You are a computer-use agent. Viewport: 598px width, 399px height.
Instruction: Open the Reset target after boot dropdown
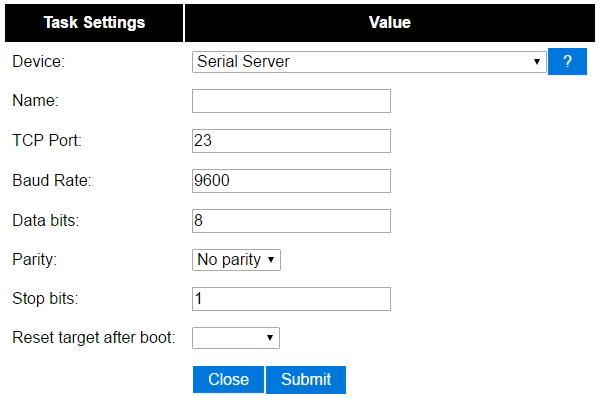pyautogui.click(x=236, y=338)
